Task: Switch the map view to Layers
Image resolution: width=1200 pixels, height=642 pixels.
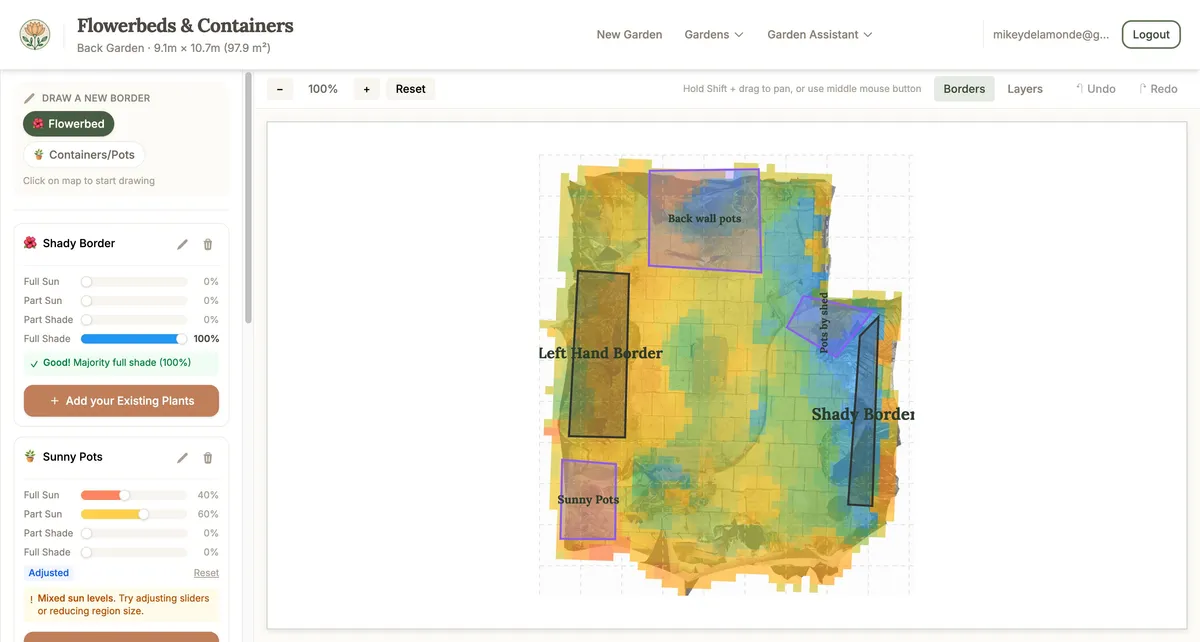Action: [1024, 88]
